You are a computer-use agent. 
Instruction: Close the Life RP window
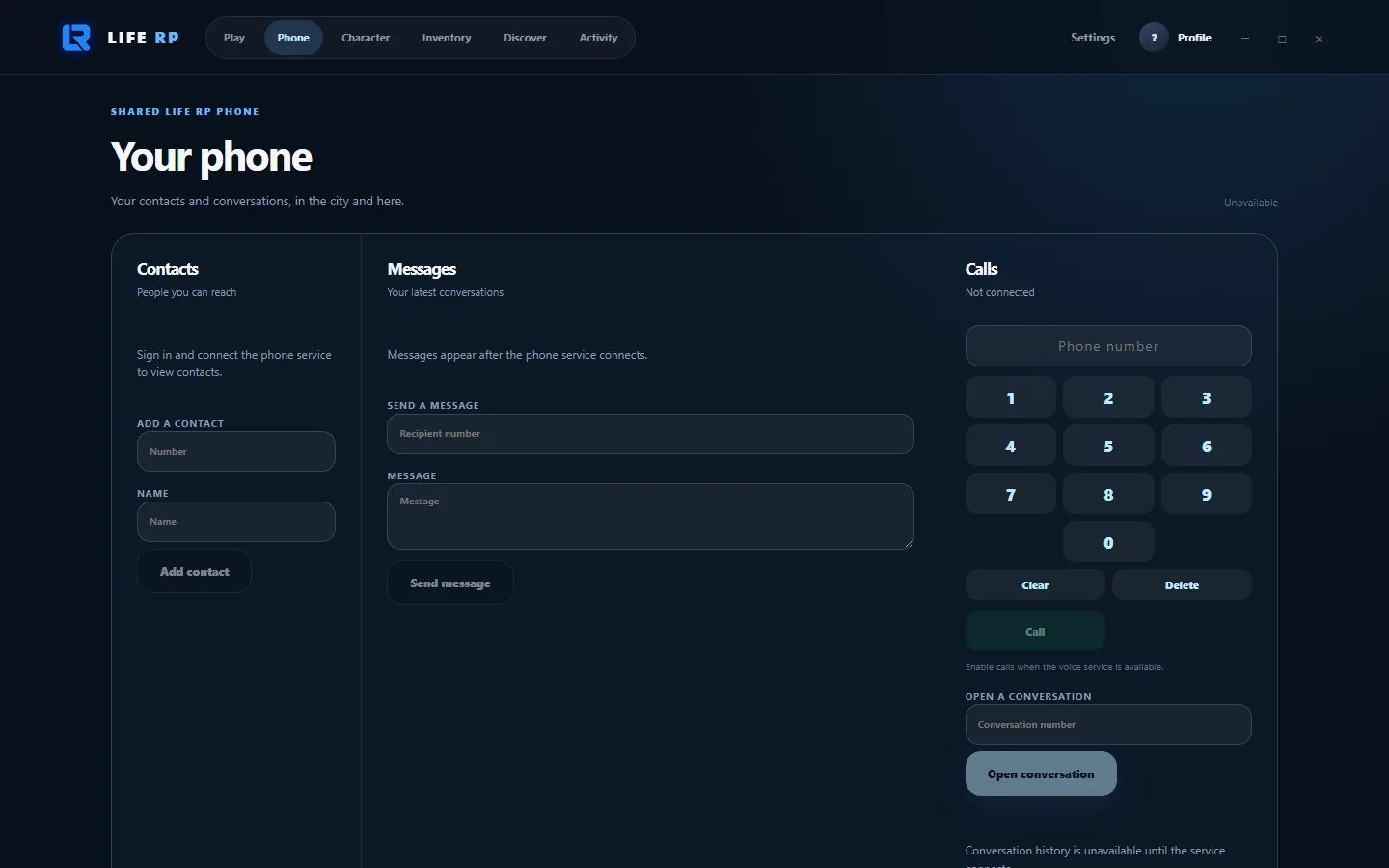(x=1319, y=39)
